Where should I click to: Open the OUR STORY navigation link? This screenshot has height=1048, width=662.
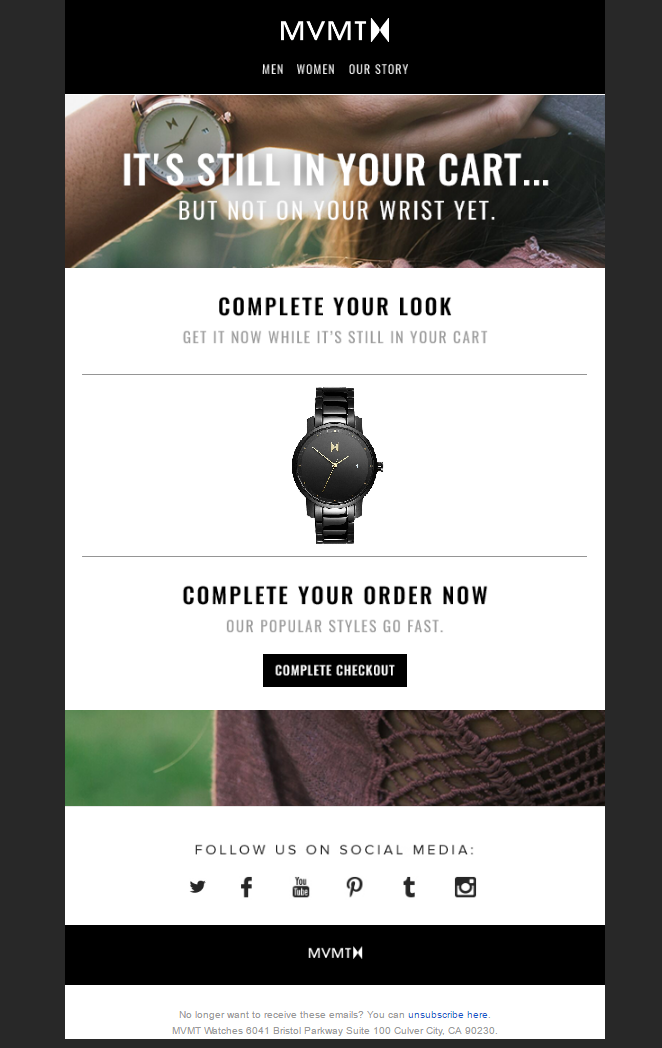coord(378,70)
